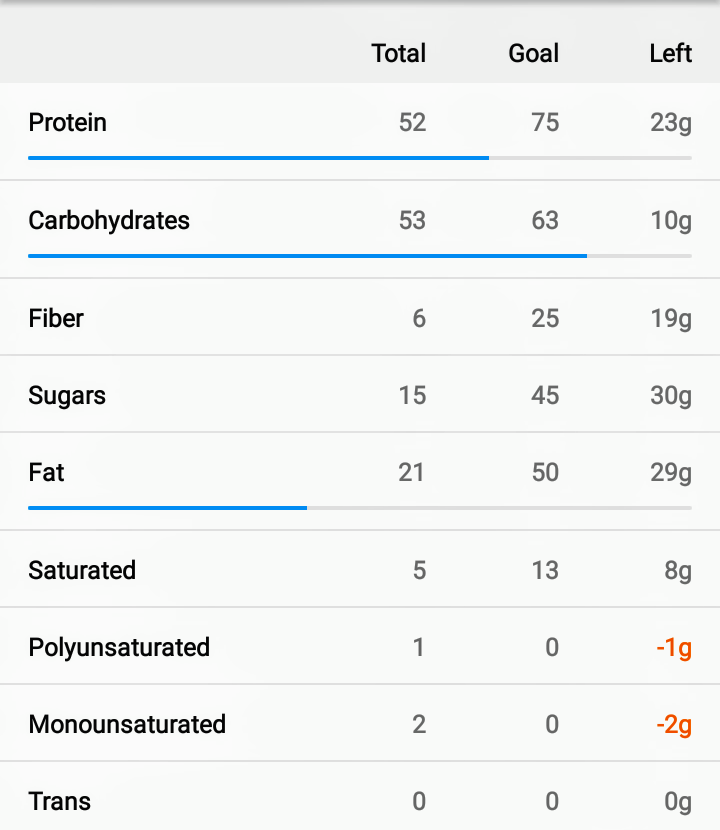Click the Fat progress bar
The width and height of the screenshot is (720, 830).
tap(360, 508)
